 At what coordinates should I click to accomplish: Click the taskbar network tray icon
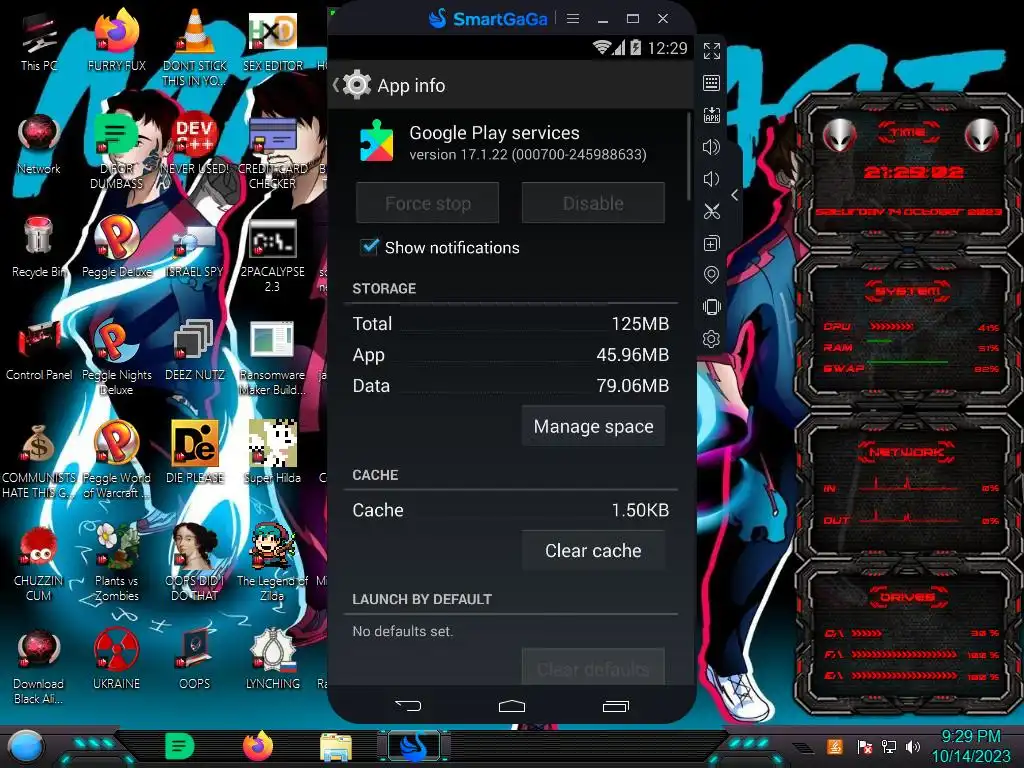889,746
